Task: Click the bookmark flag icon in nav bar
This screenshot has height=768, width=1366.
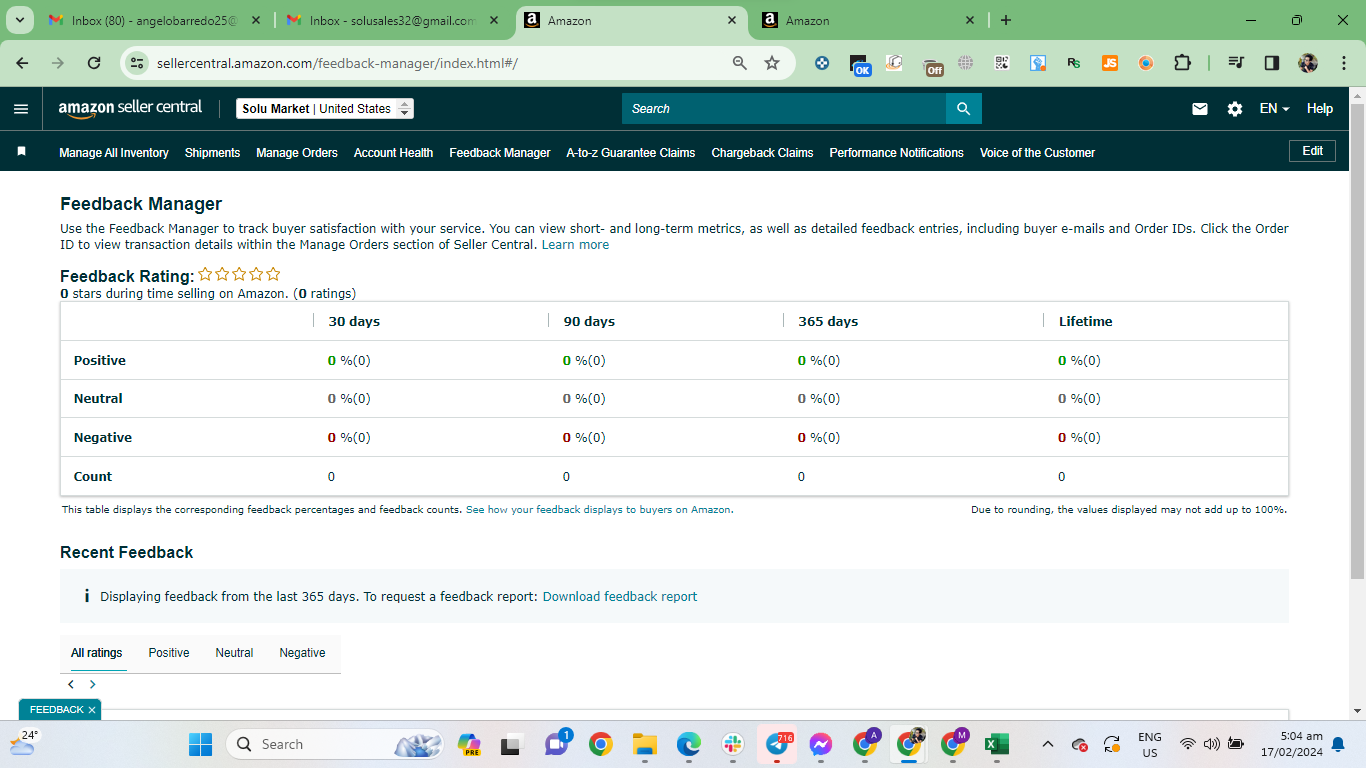Action: pyautogui.click(x=21, y=152)
